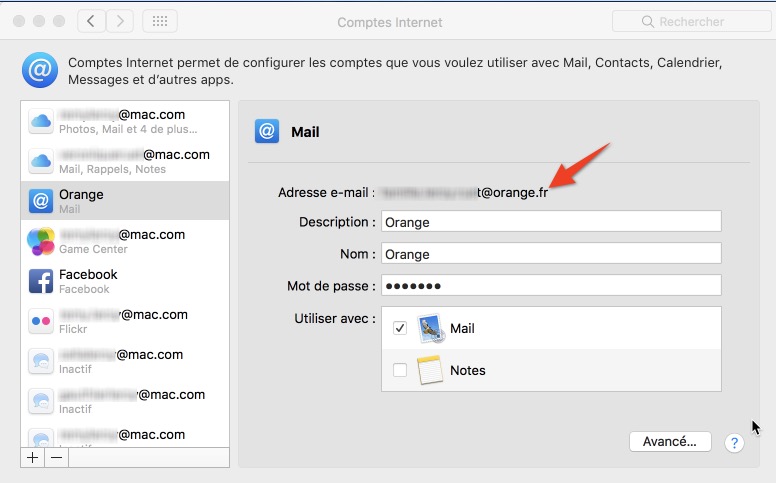This screenshot has width=776, height=483.
Task: Click the blue @ Mail icon in detail header
Action: (x=267, y=131)
